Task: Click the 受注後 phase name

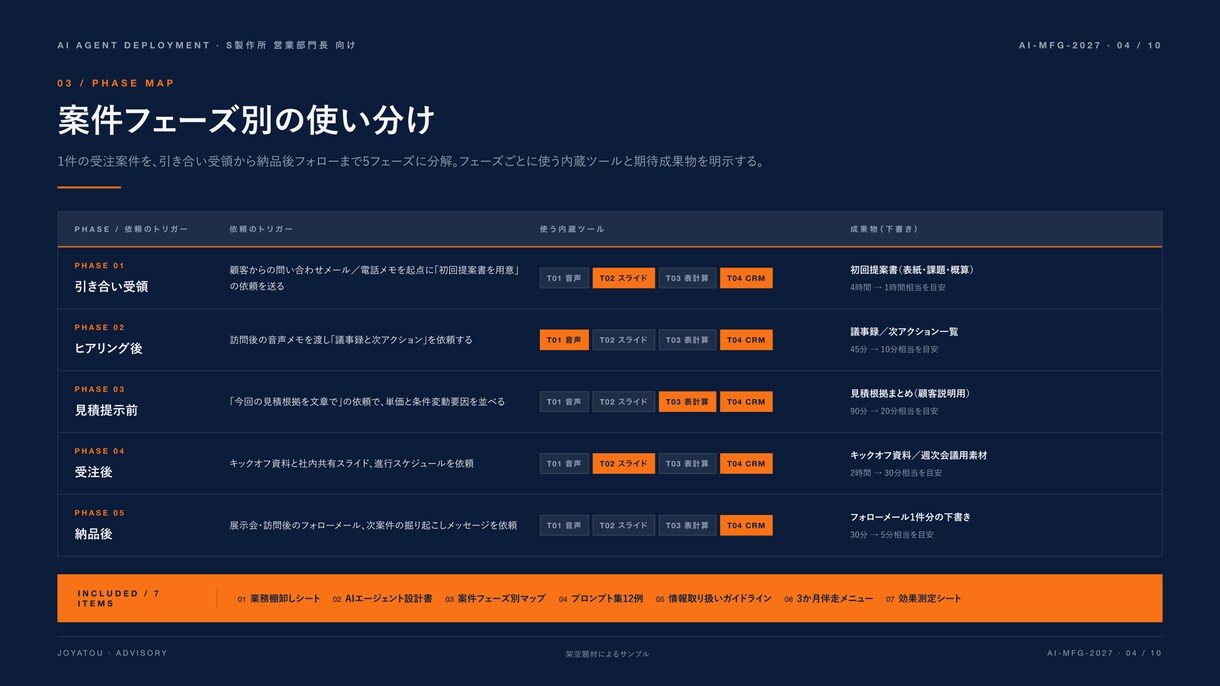Action: coord(93,473)
